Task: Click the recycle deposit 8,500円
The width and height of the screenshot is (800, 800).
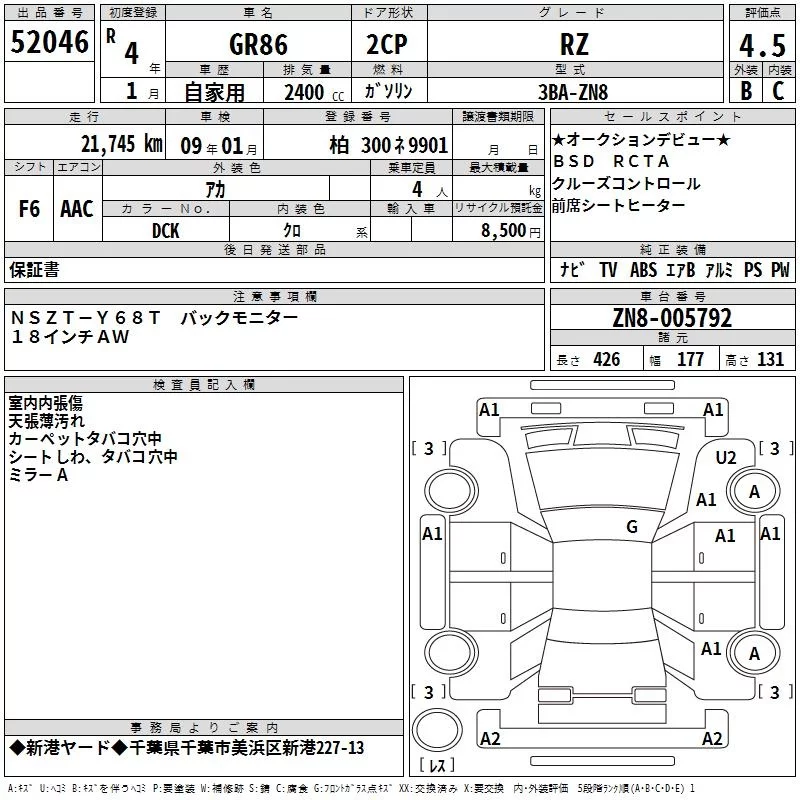Action: [x=511, y=231]
